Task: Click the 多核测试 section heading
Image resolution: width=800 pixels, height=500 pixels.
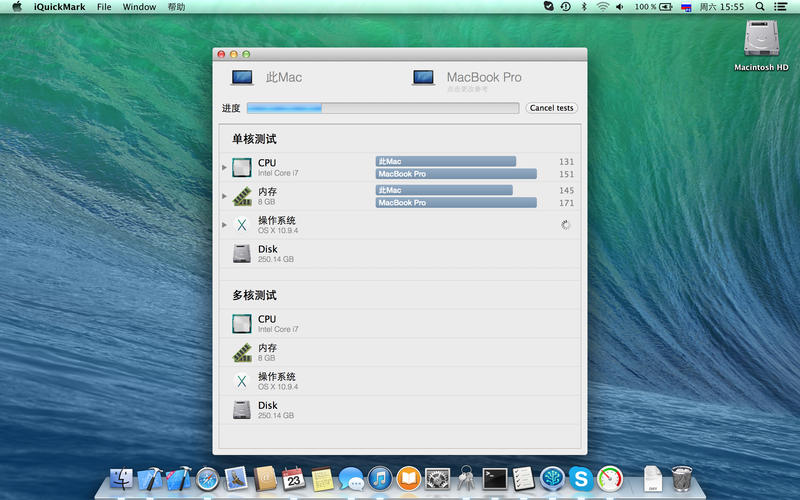Action: tap(254, 295)
